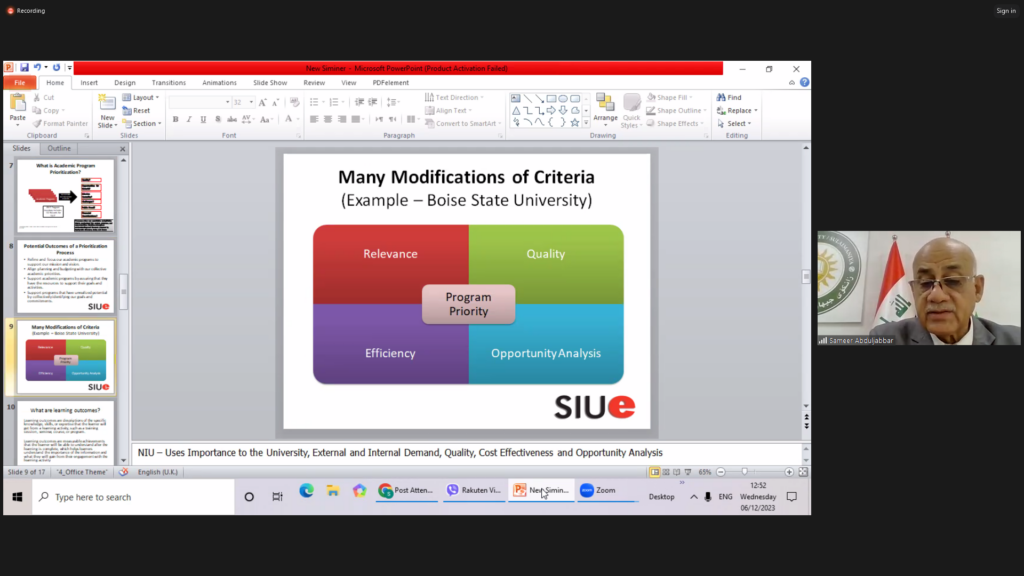The width and height of the screenshot is (1024, 576).
Task: Fit slide to current window
Action: click(x=803, y=472)
